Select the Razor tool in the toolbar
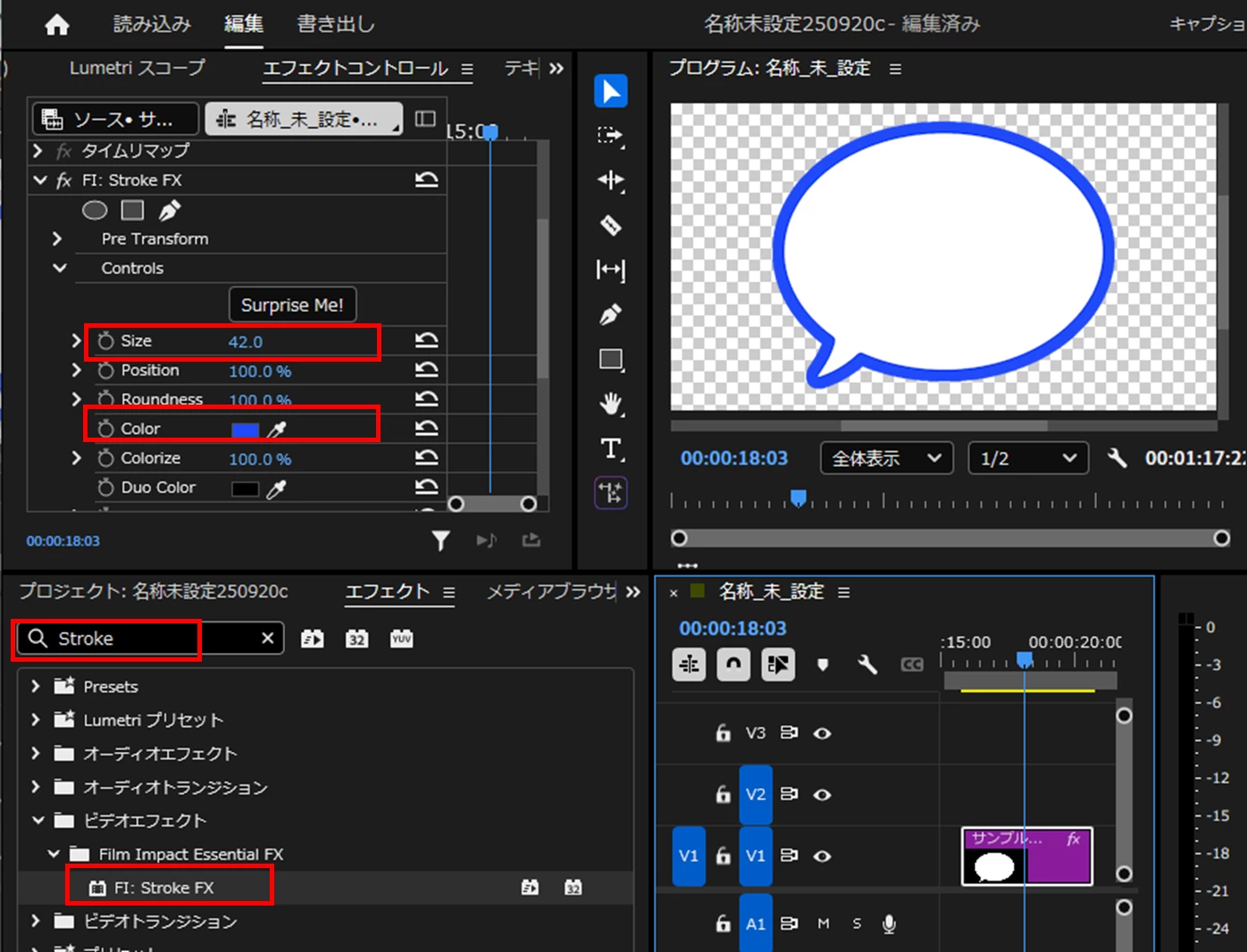 (611, 225)
